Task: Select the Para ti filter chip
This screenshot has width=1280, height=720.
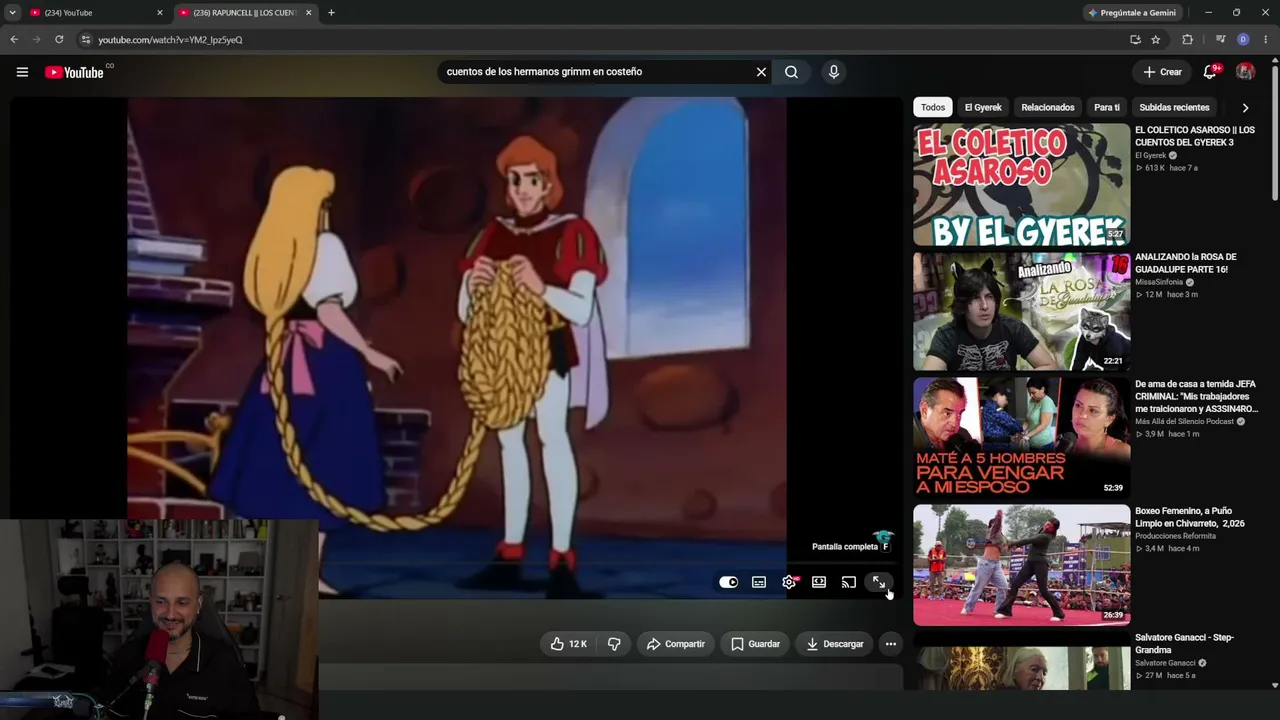Action: (1107, 107)
